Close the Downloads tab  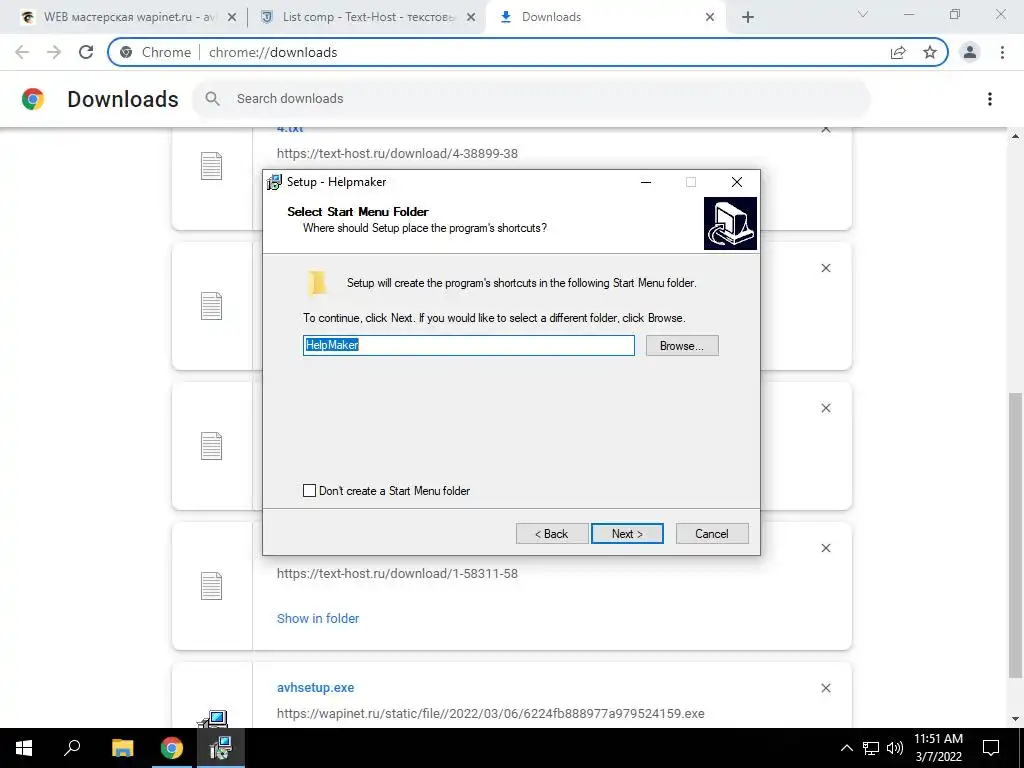[710, 18]
